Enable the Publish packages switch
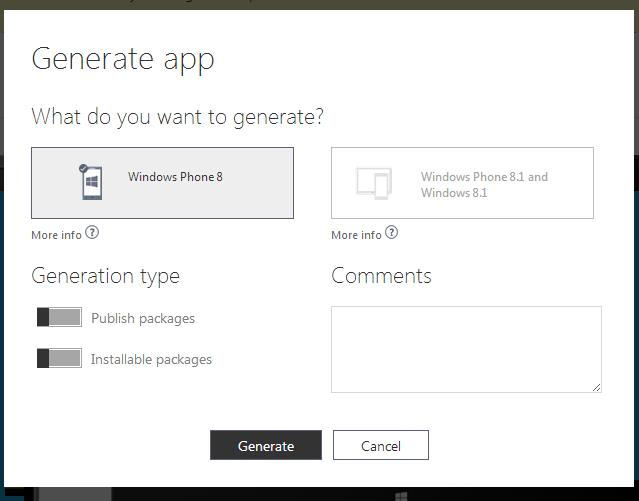This screenshot has height=501, width=639. [59, 317]
